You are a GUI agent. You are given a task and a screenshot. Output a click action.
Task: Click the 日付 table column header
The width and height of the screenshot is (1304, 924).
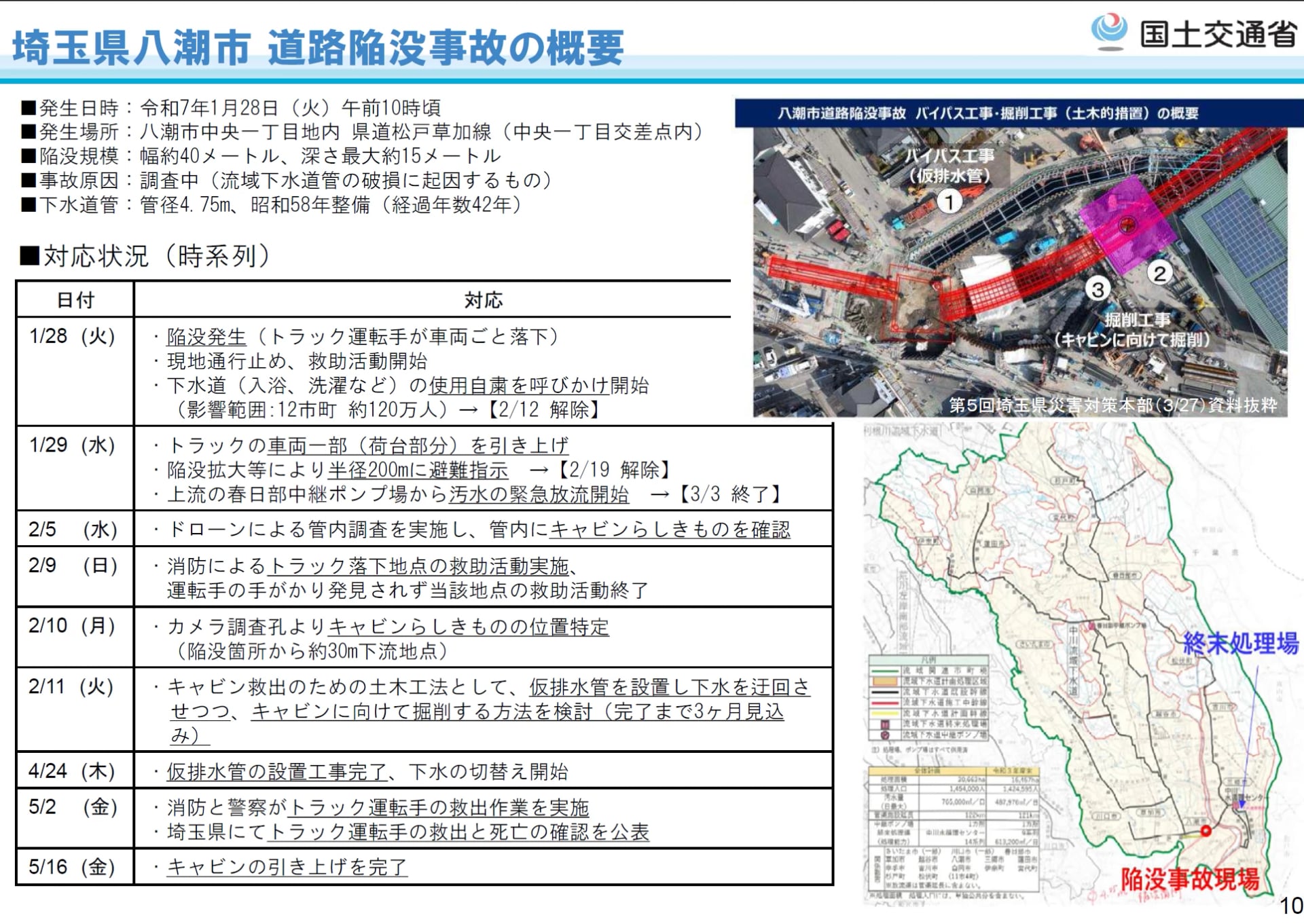[x=75, y=299]
